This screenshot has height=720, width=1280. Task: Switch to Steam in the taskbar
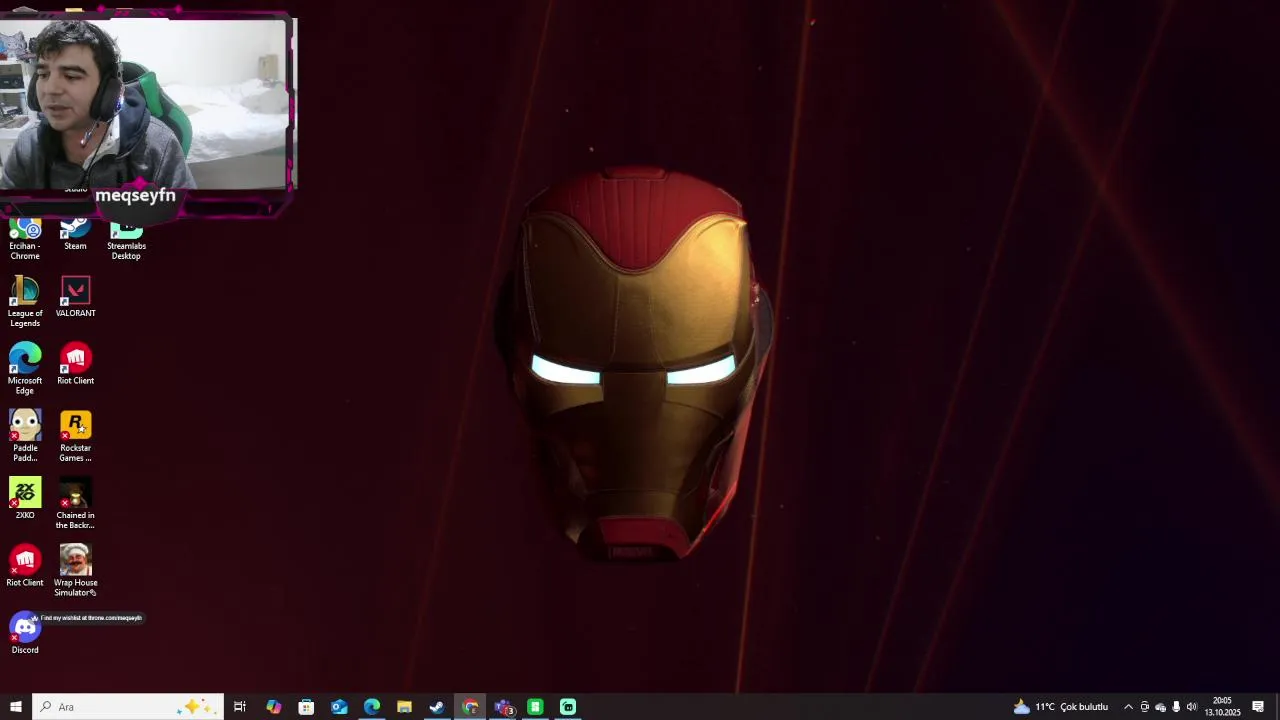point(437,707)
